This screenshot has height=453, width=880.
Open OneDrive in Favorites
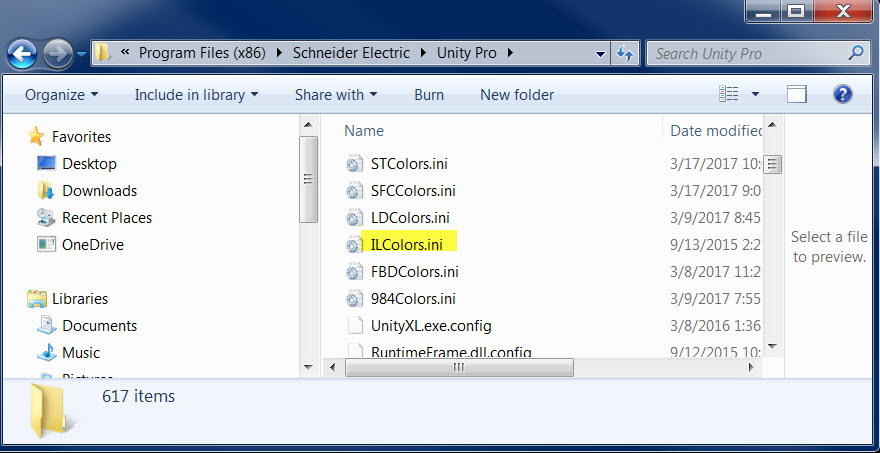93,245
